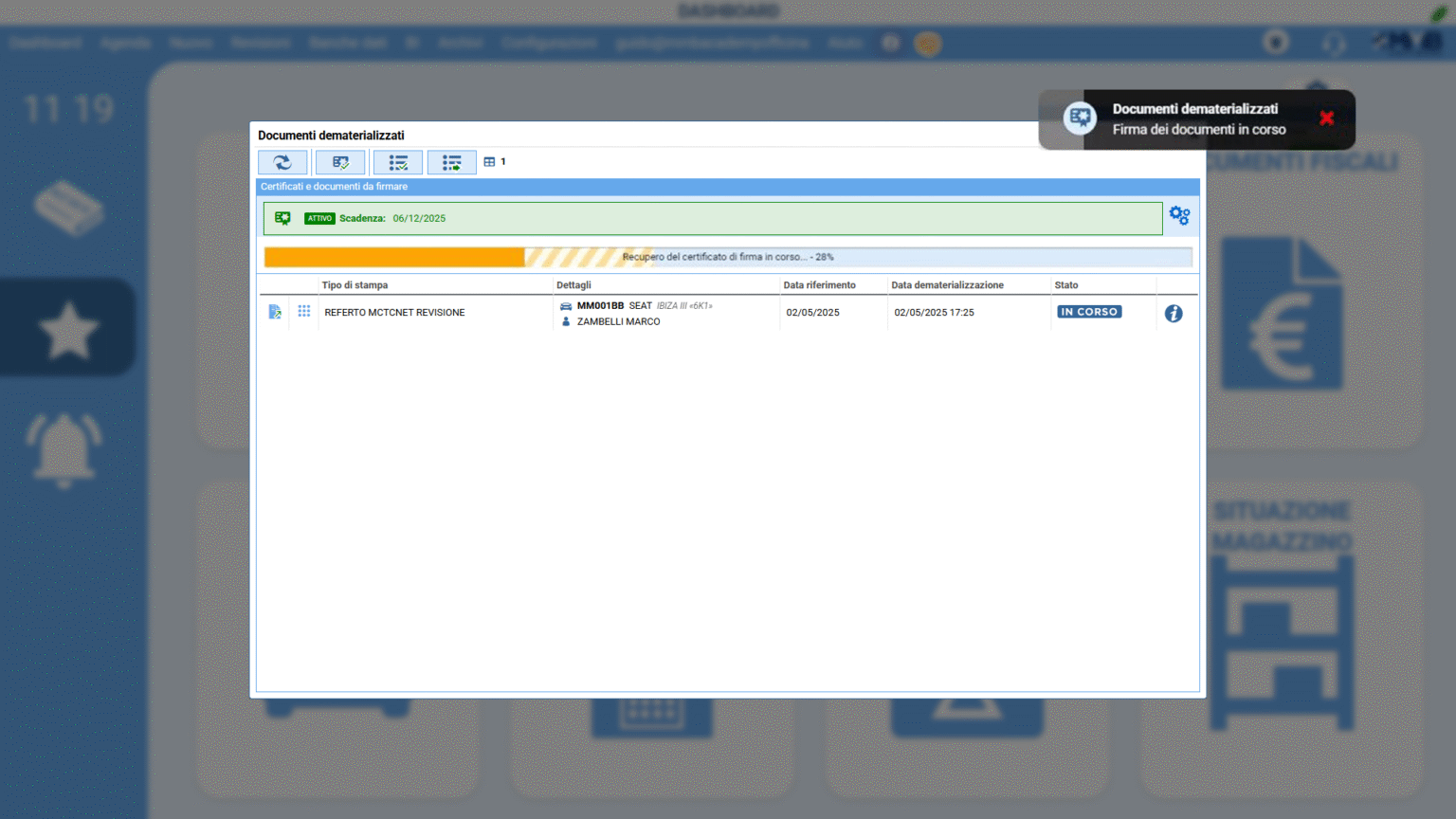Click the list toolbar button with green arrow
1456x819 pixels.
[x=451, y=163]
